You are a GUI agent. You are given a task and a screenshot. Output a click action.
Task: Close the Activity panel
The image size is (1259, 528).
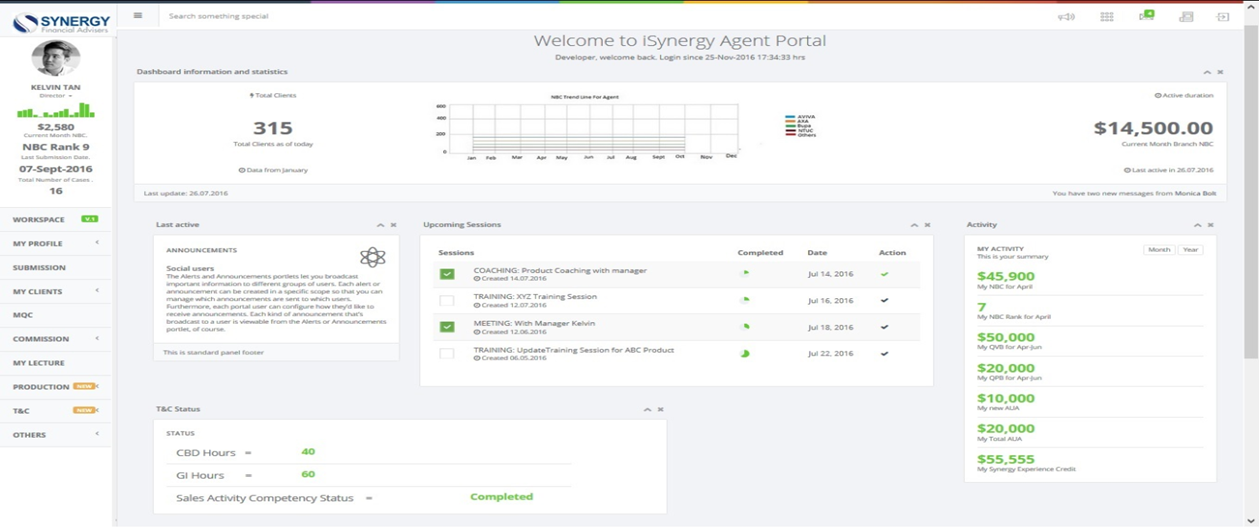coord(1210,225)
